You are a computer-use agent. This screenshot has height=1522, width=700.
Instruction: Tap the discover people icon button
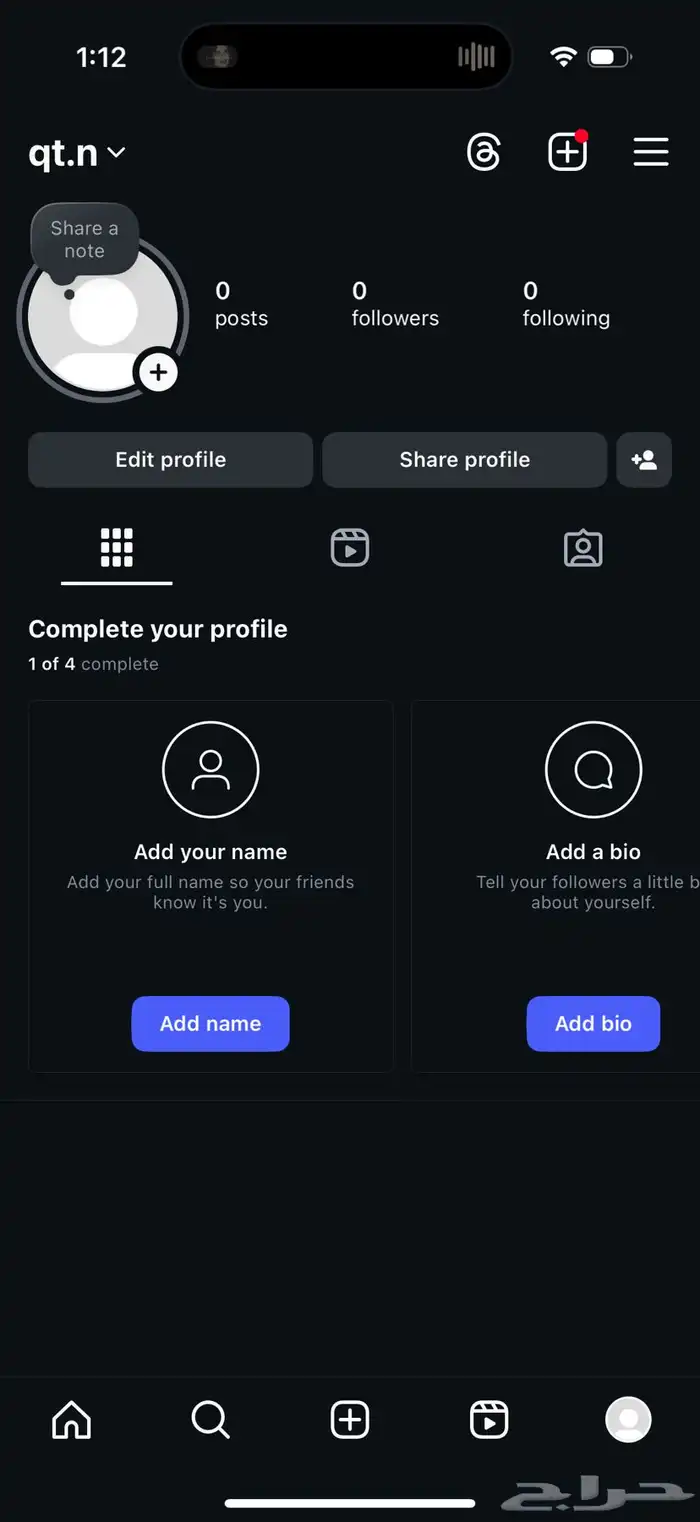point(644,460)
